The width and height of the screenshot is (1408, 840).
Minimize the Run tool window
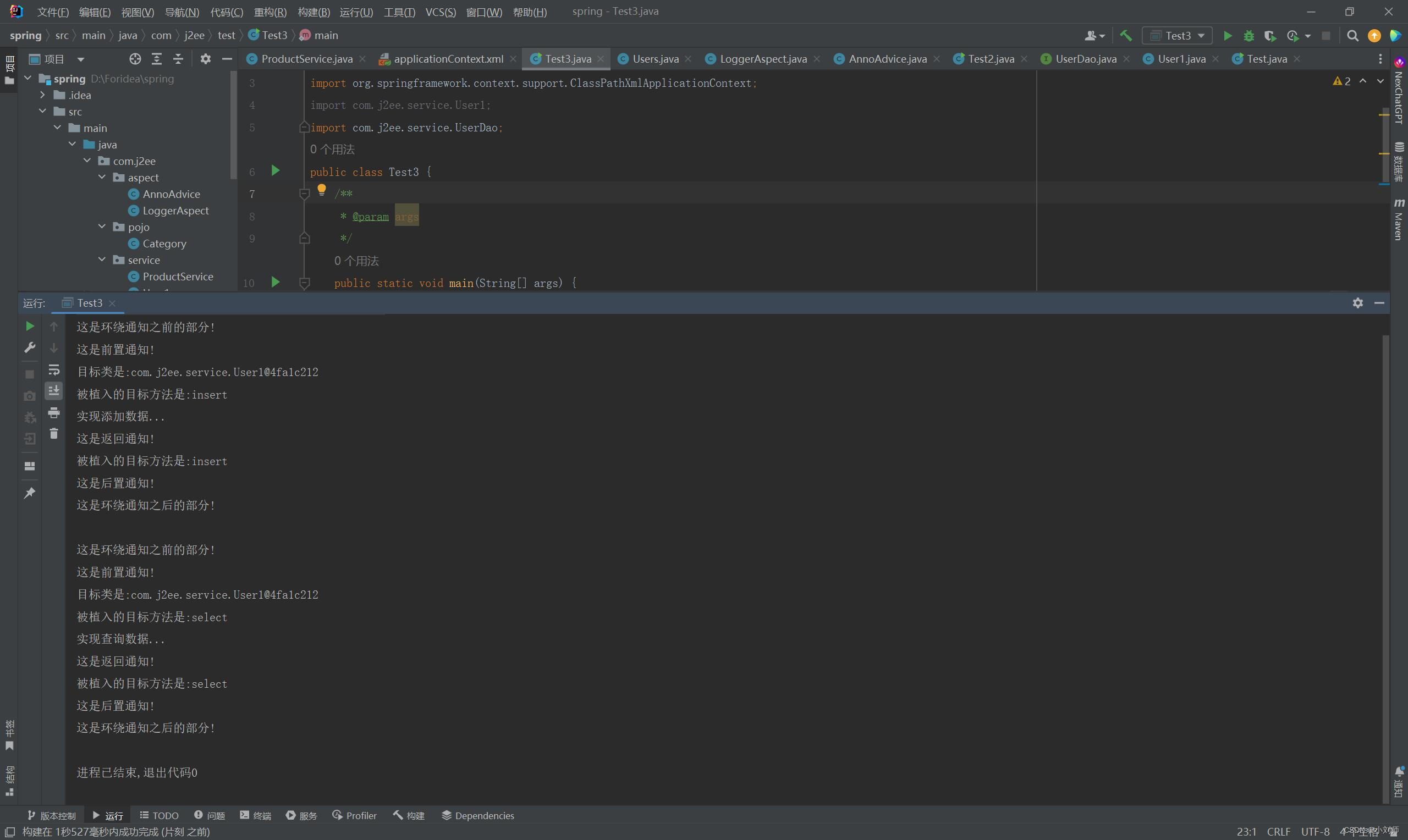(x=1379, y=303)
